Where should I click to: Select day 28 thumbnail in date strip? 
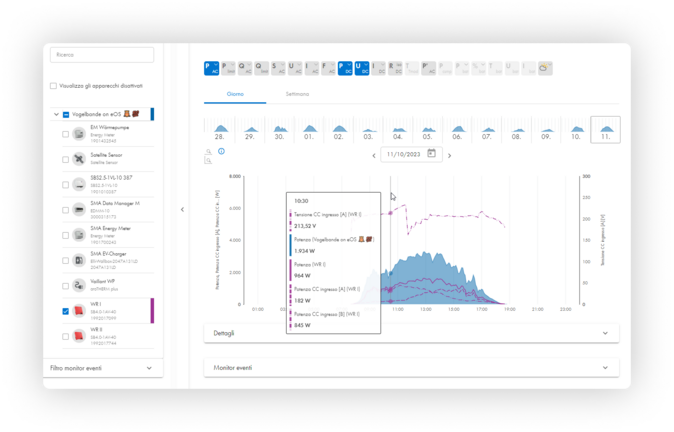(x=219, y=130)
